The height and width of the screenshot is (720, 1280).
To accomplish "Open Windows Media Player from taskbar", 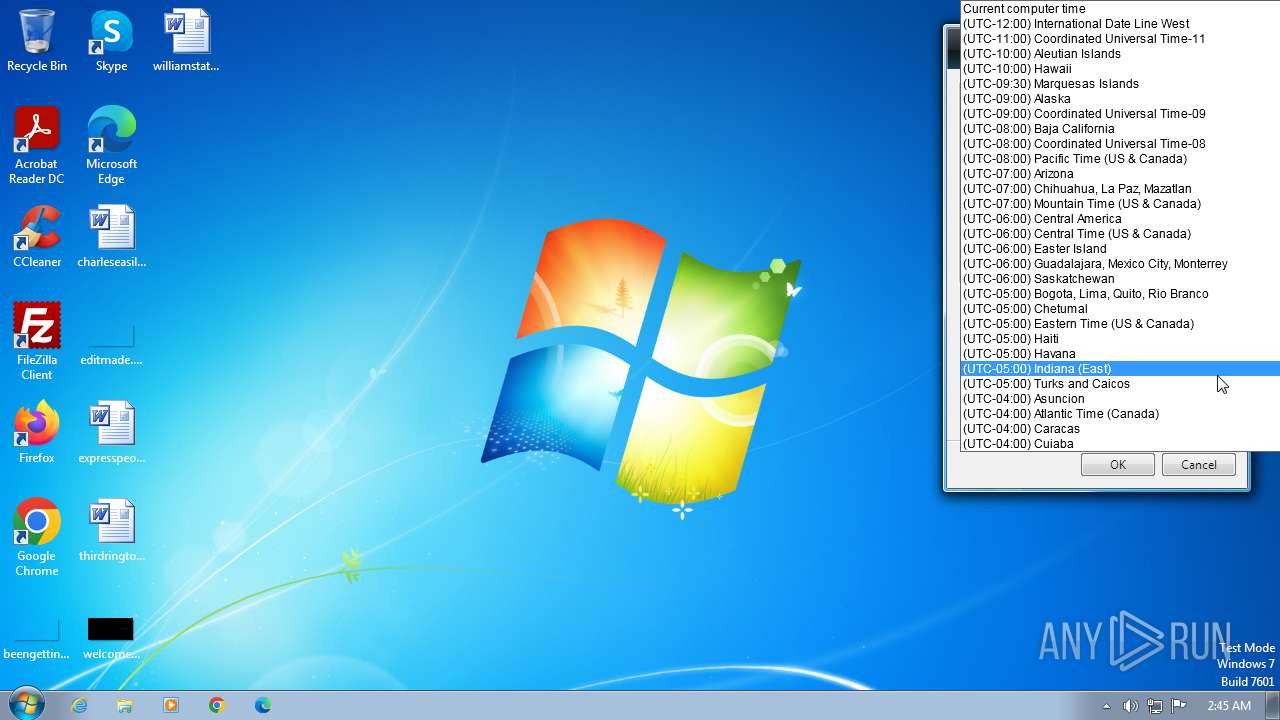I will 171,705.
